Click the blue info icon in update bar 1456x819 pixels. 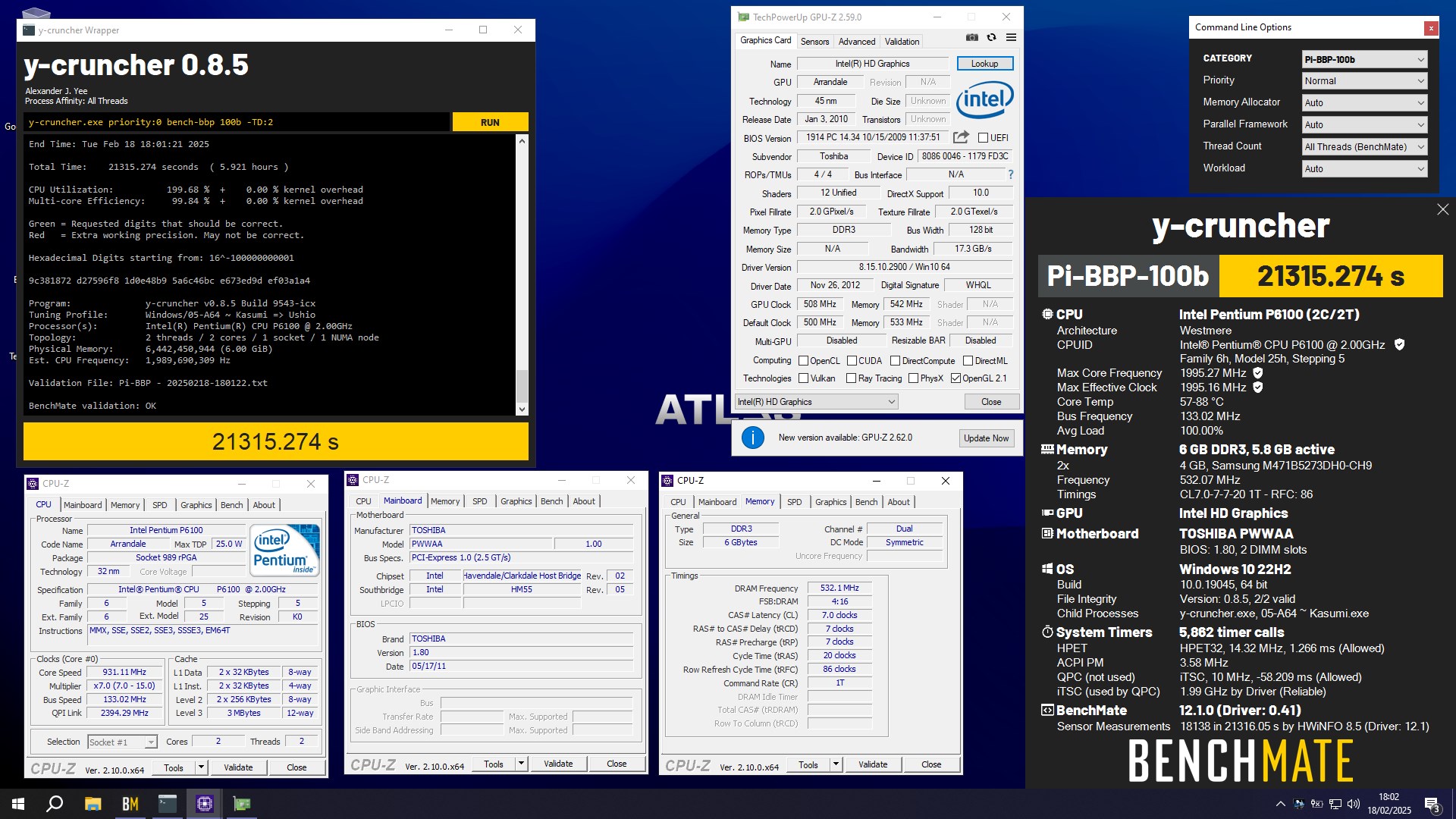pyautogui.click(x=752, y=438)
